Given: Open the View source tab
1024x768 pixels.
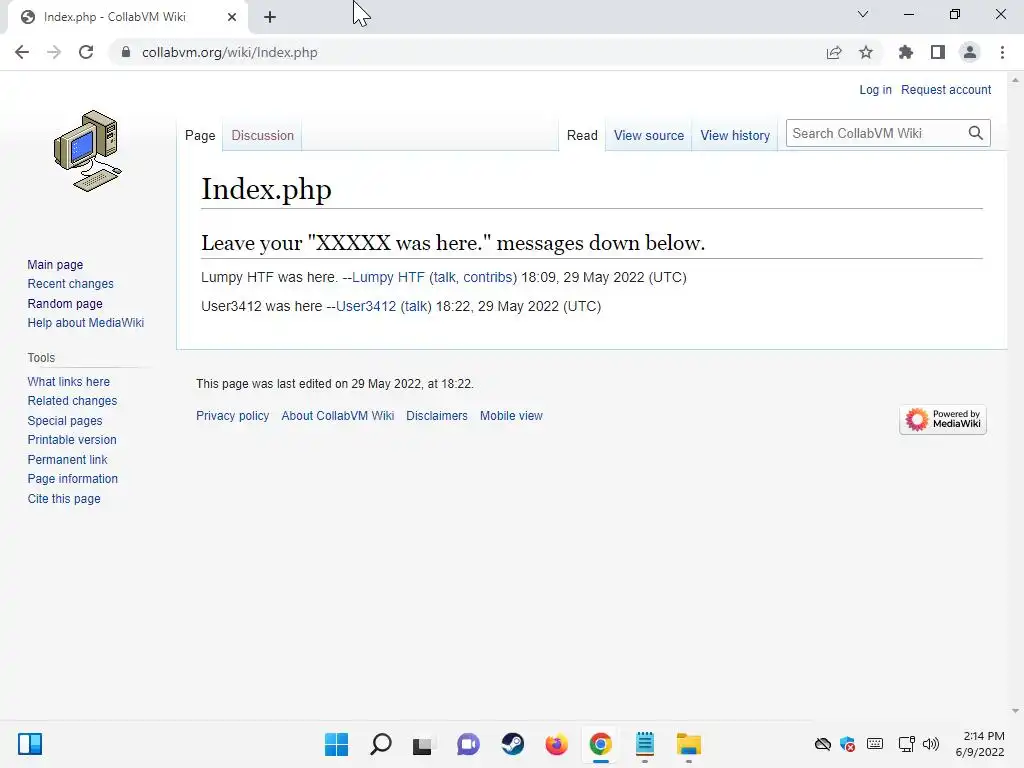Looking at the screenshot, I should click(648, 135).
